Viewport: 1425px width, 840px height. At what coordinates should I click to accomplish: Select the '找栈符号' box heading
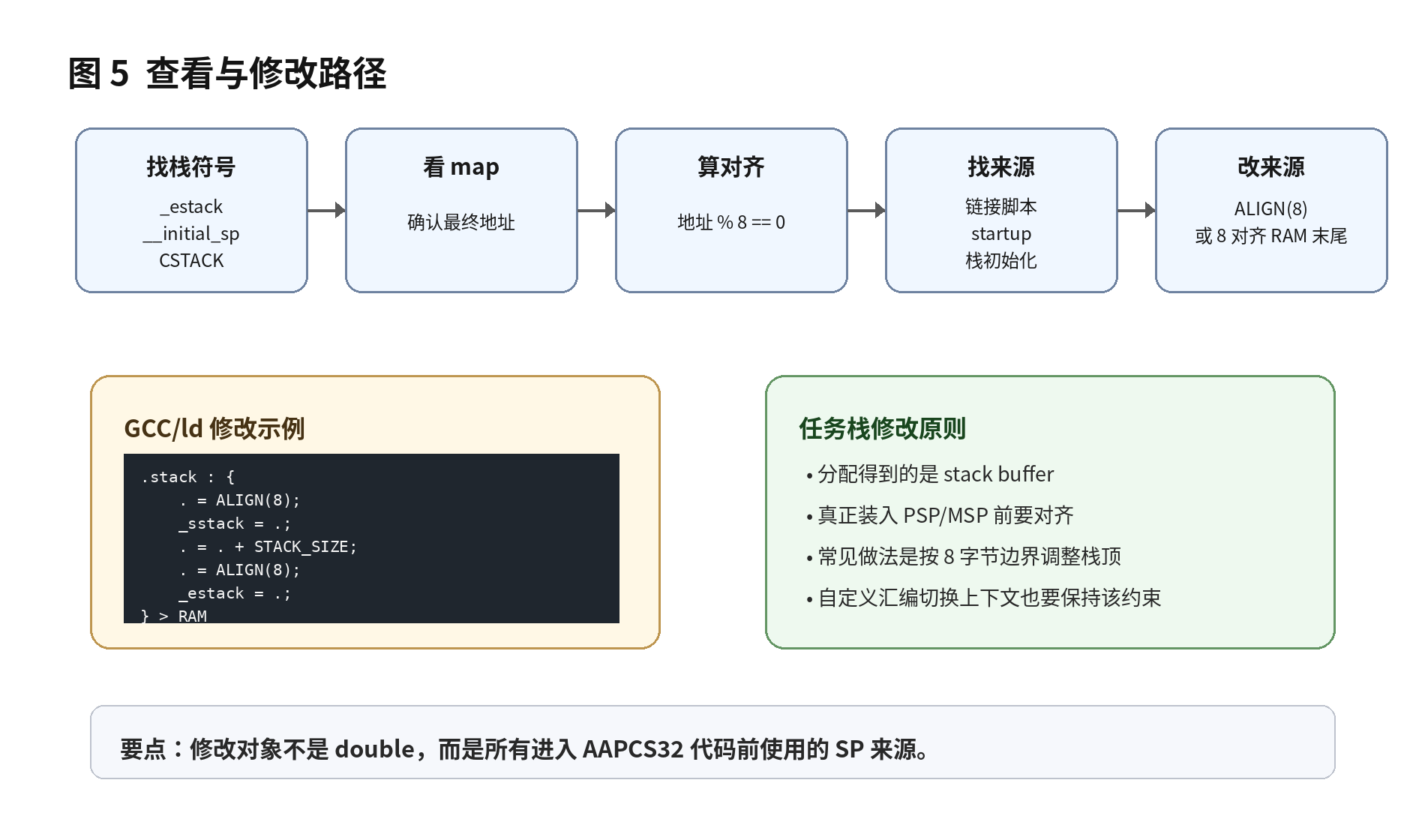[191, 166]
